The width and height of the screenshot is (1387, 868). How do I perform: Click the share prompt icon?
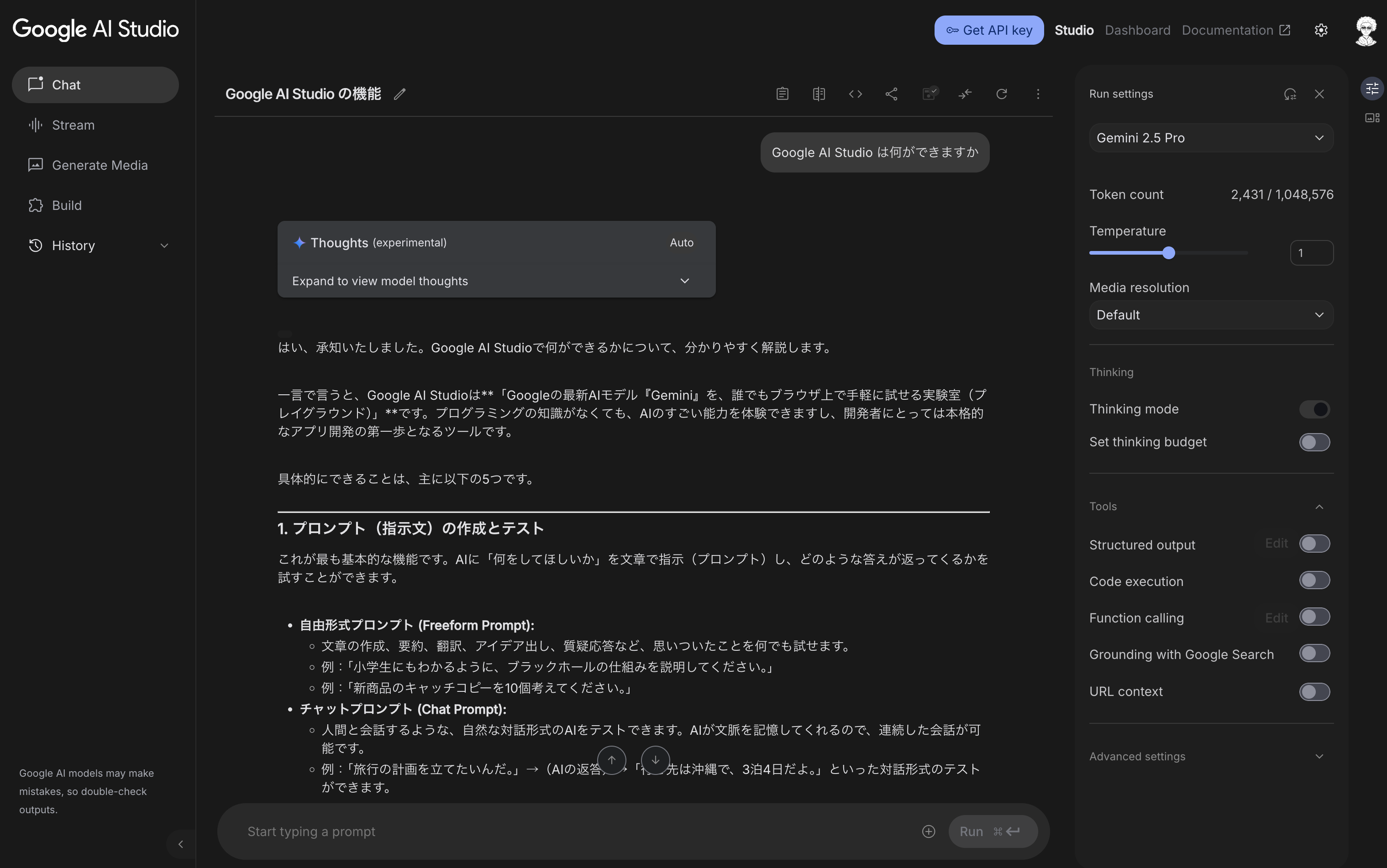click(891, 94)
